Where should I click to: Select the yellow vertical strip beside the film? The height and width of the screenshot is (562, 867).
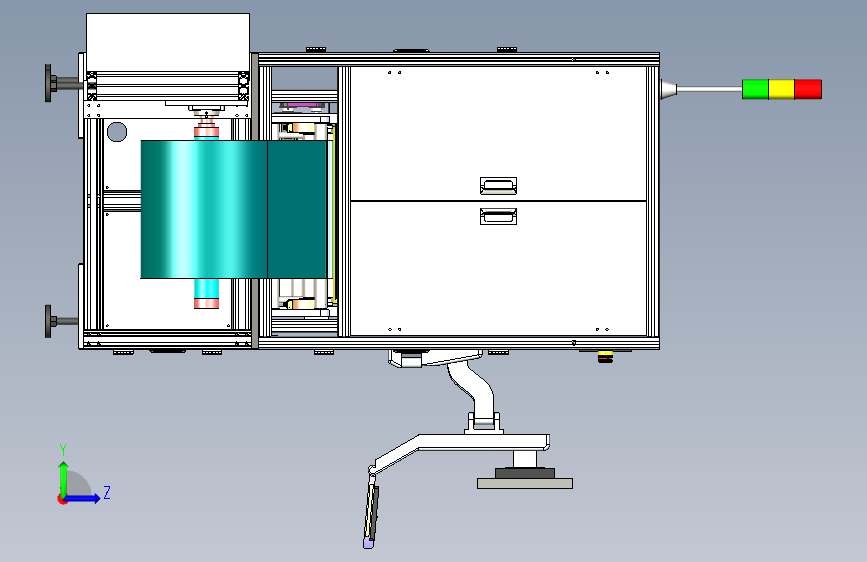pos(335,213)
